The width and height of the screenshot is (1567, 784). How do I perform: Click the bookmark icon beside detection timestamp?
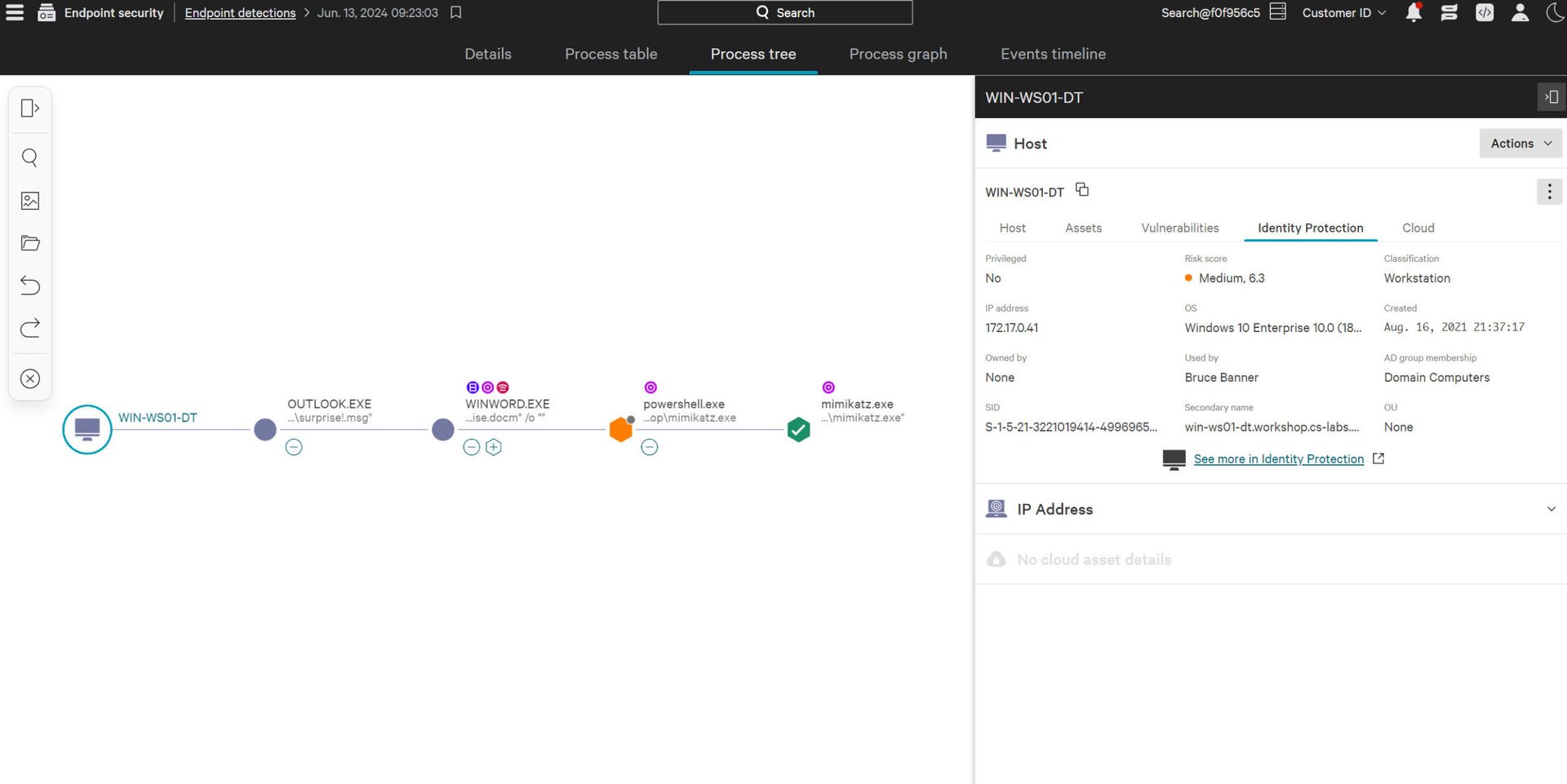pos(456,12)
